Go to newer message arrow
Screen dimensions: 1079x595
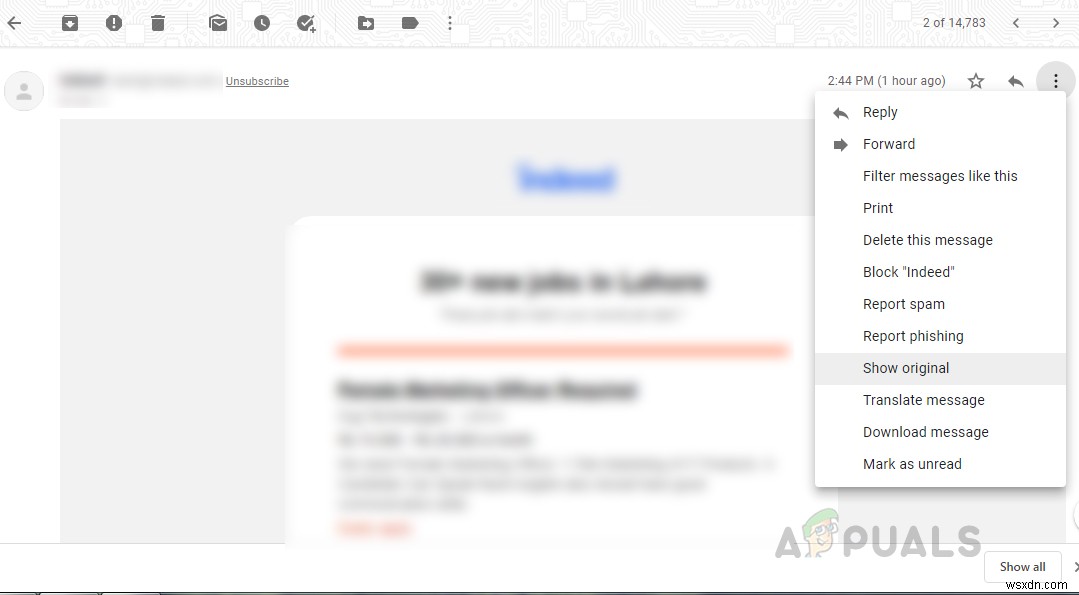click(x=1016, y=23)
